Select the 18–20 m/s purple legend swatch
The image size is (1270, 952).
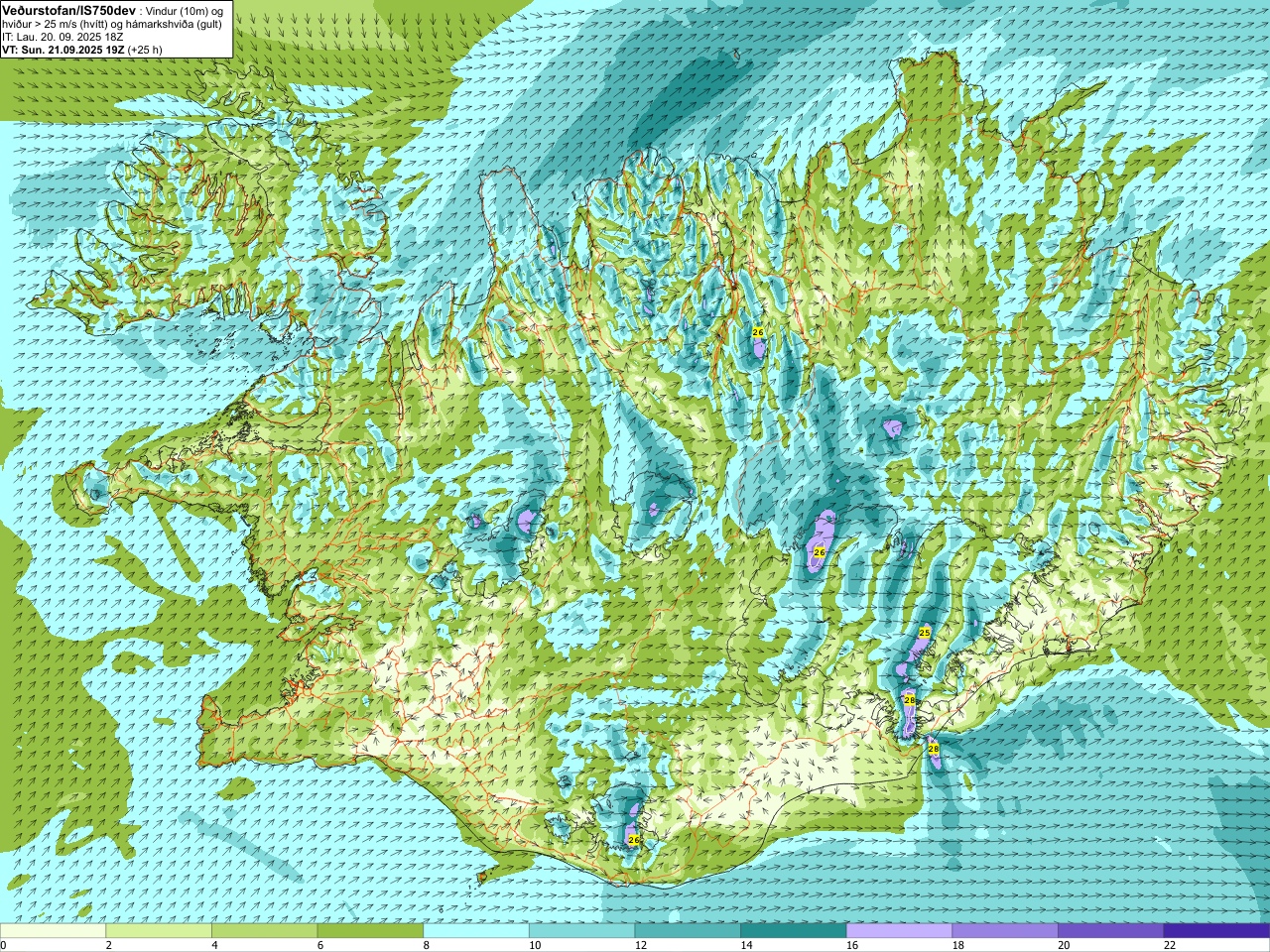pyautogui.click(x=1005, y=930)
